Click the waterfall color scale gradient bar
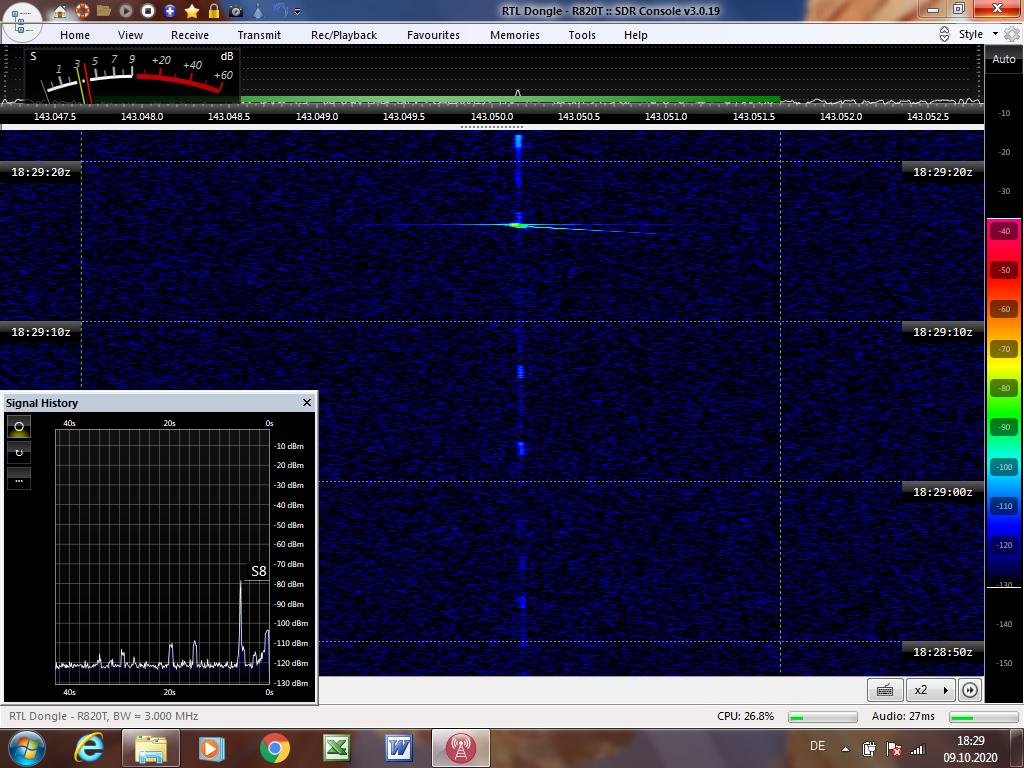The width and height of the screenshot is (1024, 768). [1004, 402]
